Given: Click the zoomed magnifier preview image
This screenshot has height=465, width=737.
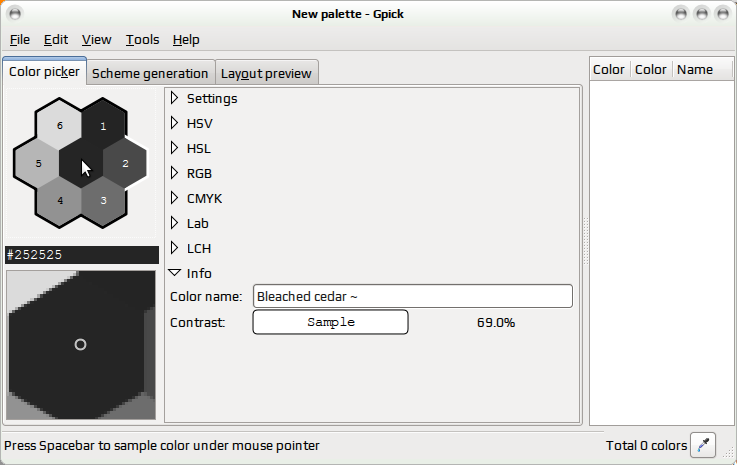Looking at the screenshot, I should click(x=81, y=345).
